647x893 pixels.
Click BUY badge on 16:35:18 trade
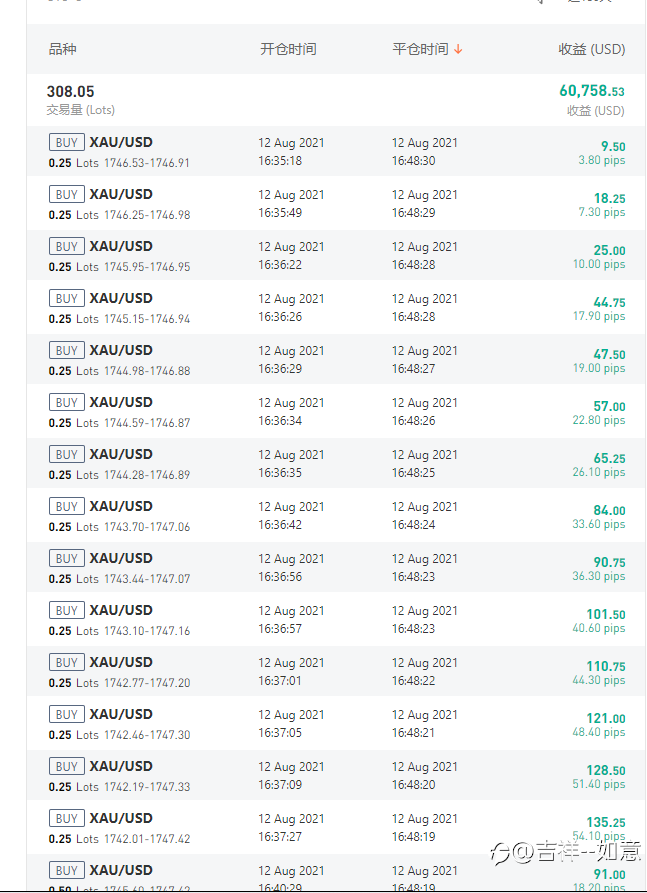coord(67,142)
